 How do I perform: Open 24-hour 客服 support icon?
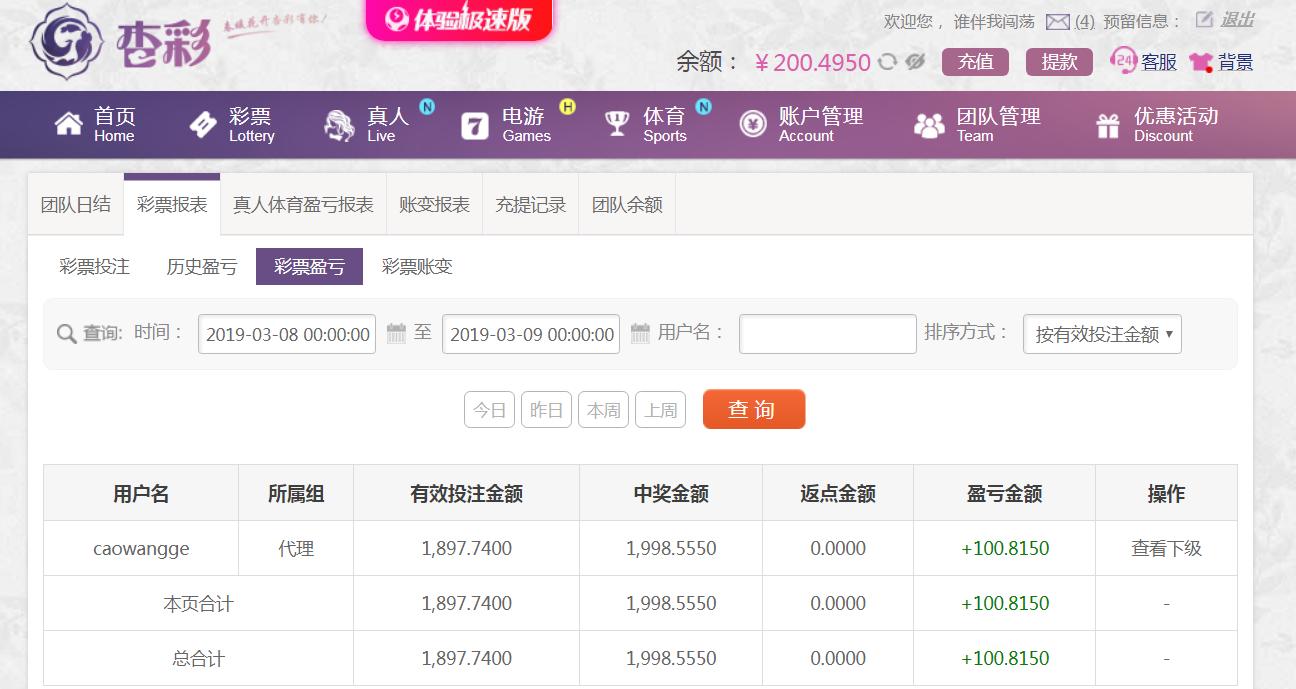[1125, 61]
